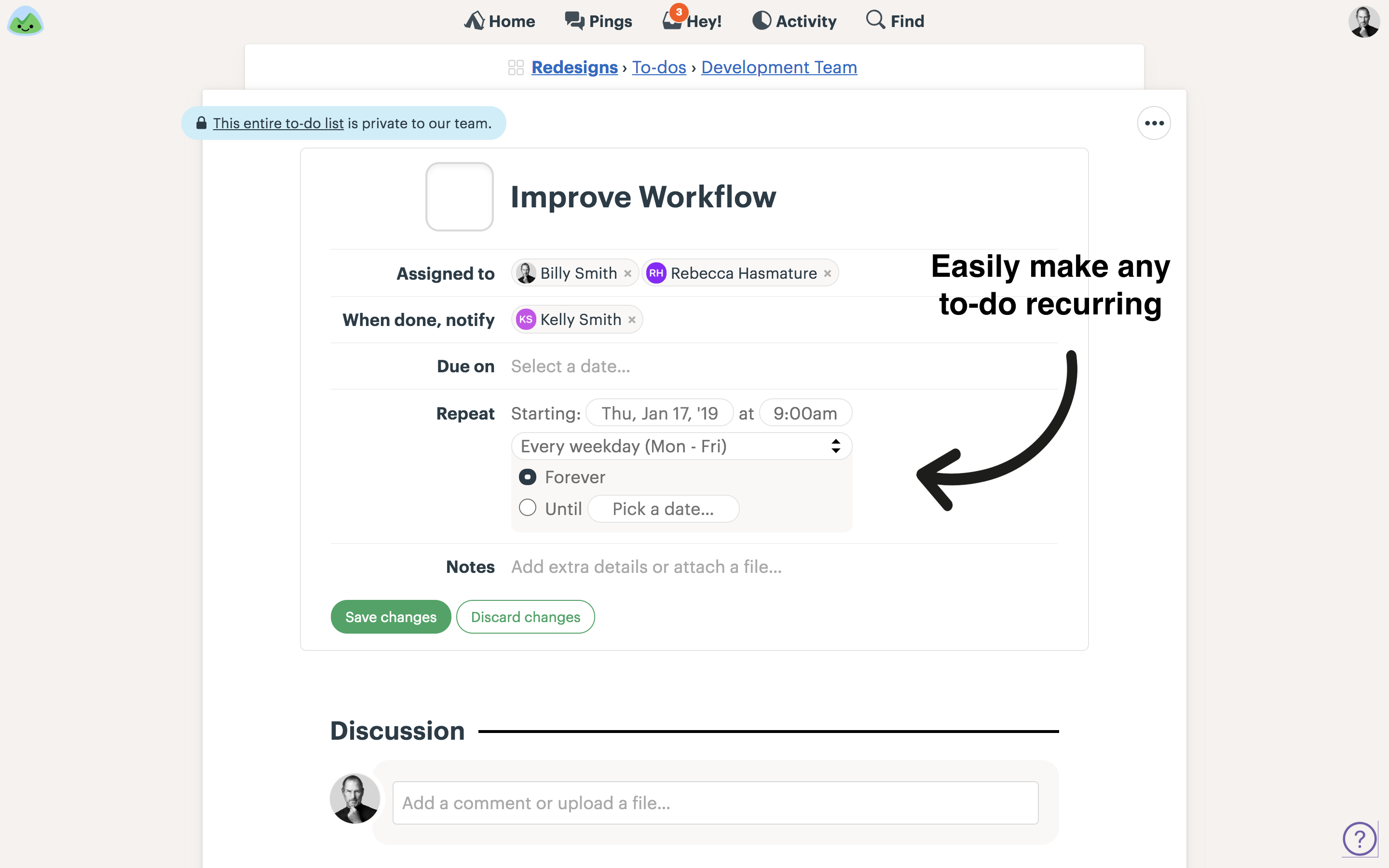Open the ellipsis more options icon
The width and height of the screenshot is (1389, 868).
click(x=1154, y=123)
